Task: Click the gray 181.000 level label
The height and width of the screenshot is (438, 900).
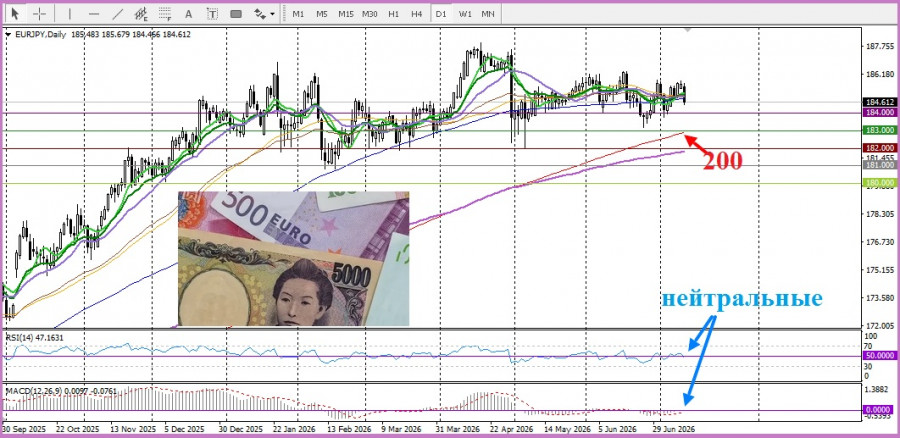Action: click(x=878, y=165)
